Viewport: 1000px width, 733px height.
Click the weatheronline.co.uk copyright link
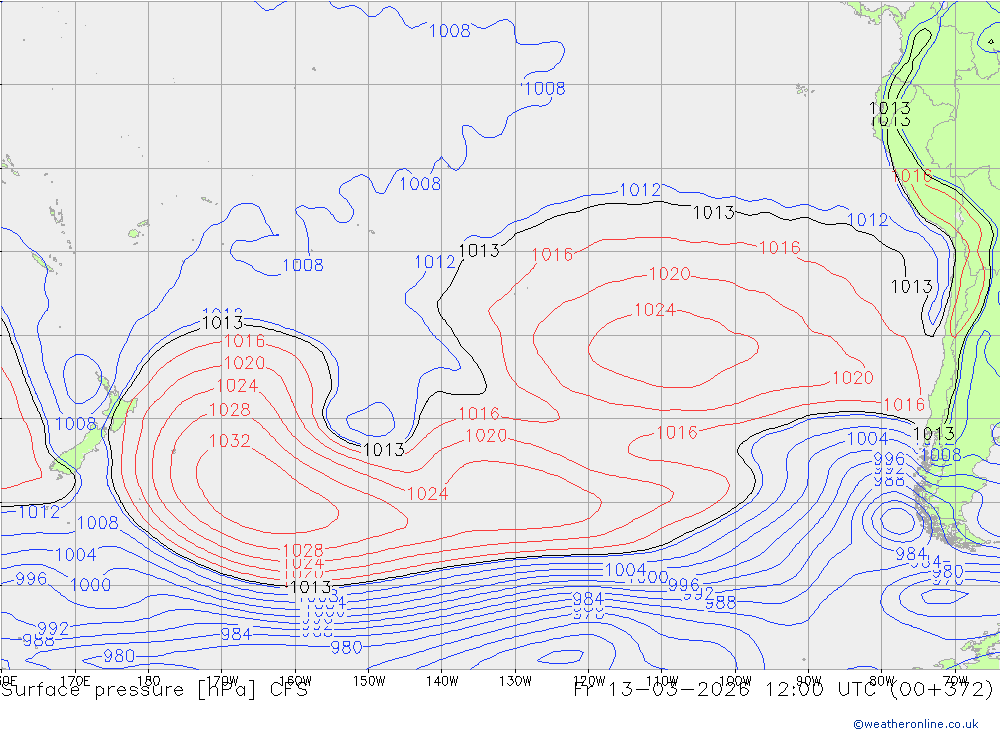[916, 724]
